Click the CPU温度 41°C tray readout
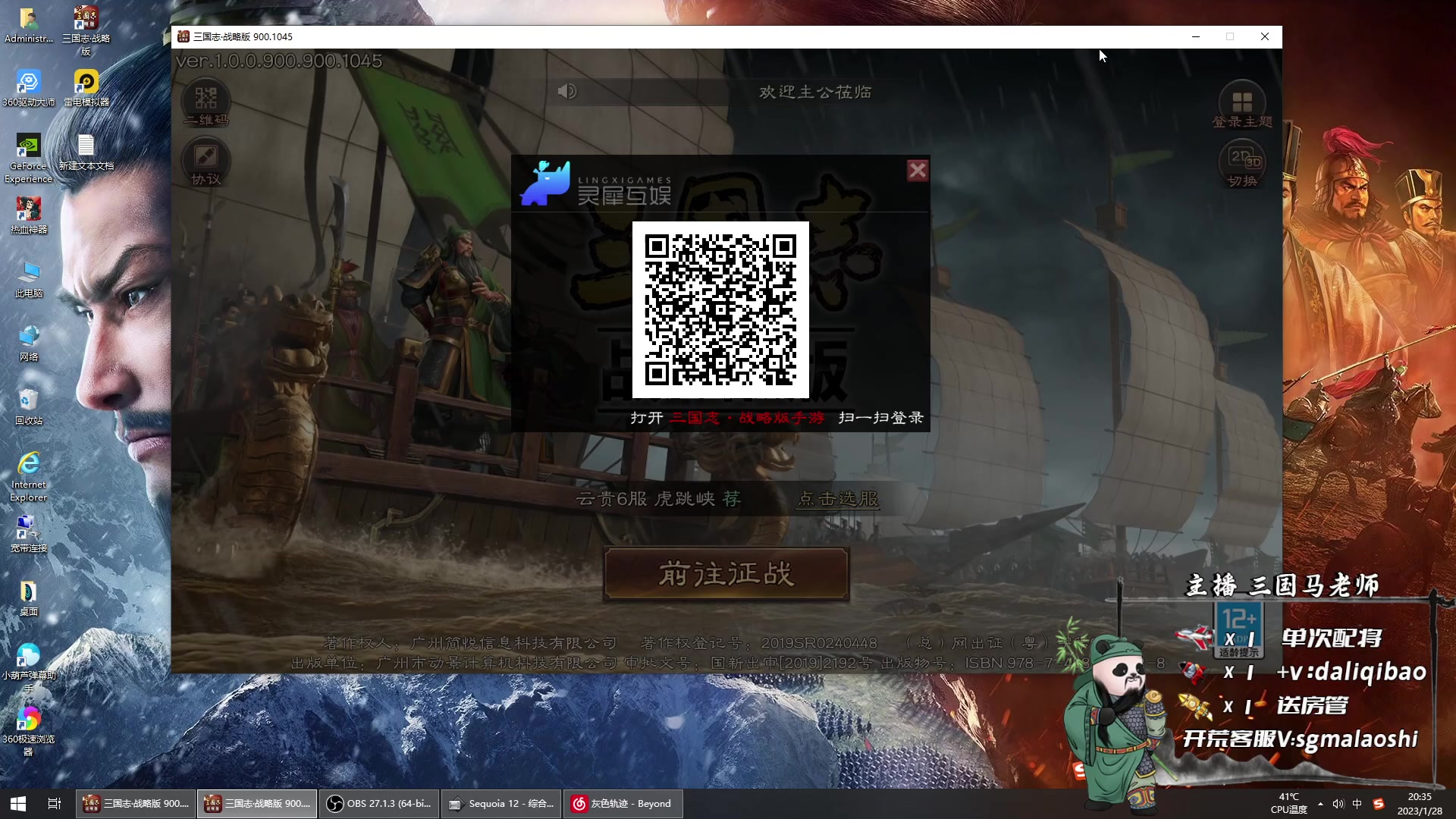Screen dimensions: 1456x819 click(x=1289, y=804)
